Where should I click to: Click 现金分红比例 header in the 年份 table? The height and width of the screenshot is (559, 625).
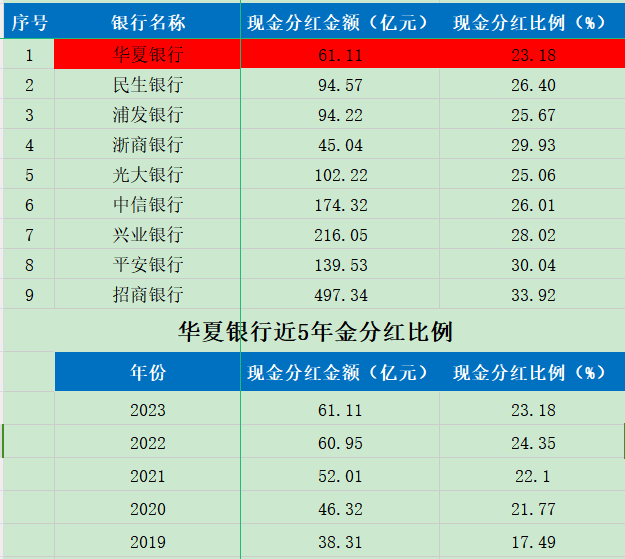532,372
